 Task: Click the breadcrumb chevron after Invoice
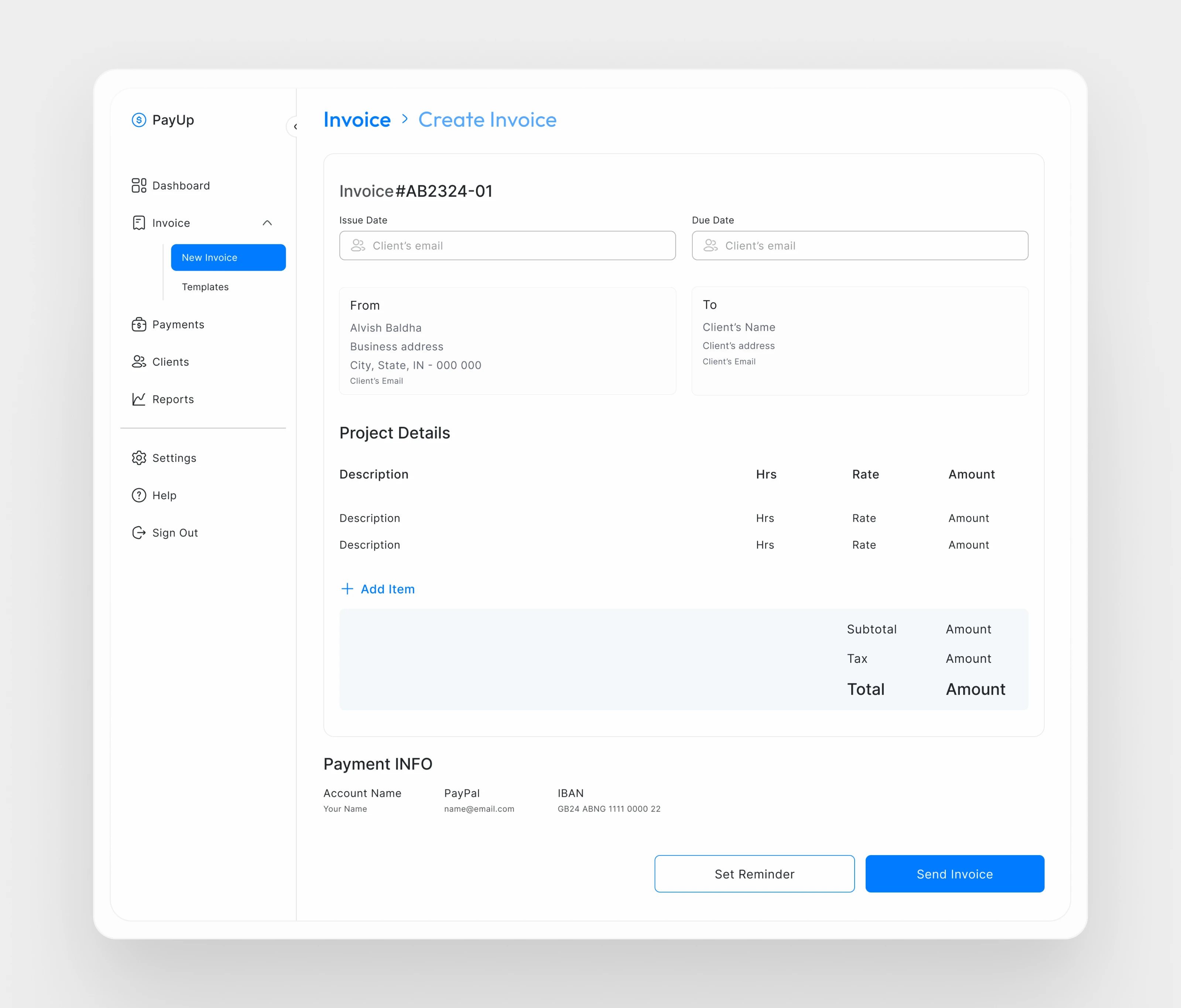[x=405, y=119]
